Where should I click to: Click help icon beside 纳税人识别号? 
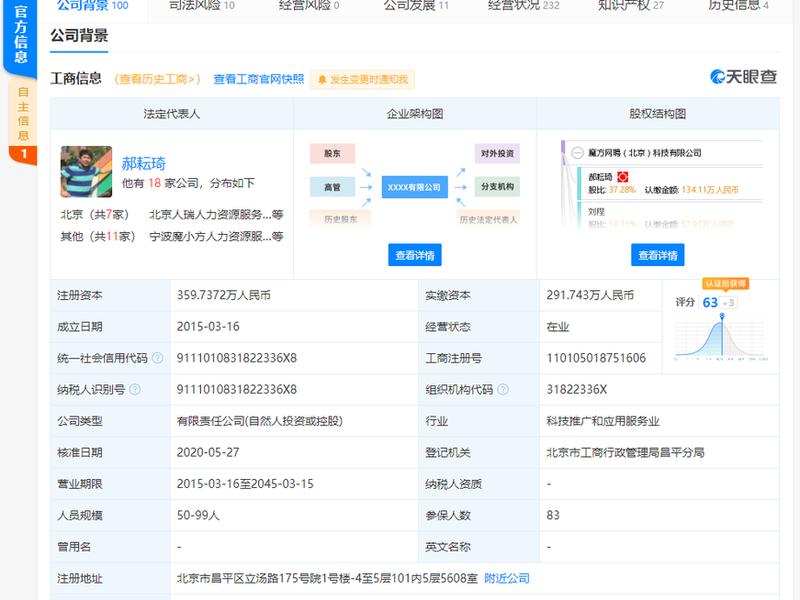pyautogui.click(x=135, y=389)
